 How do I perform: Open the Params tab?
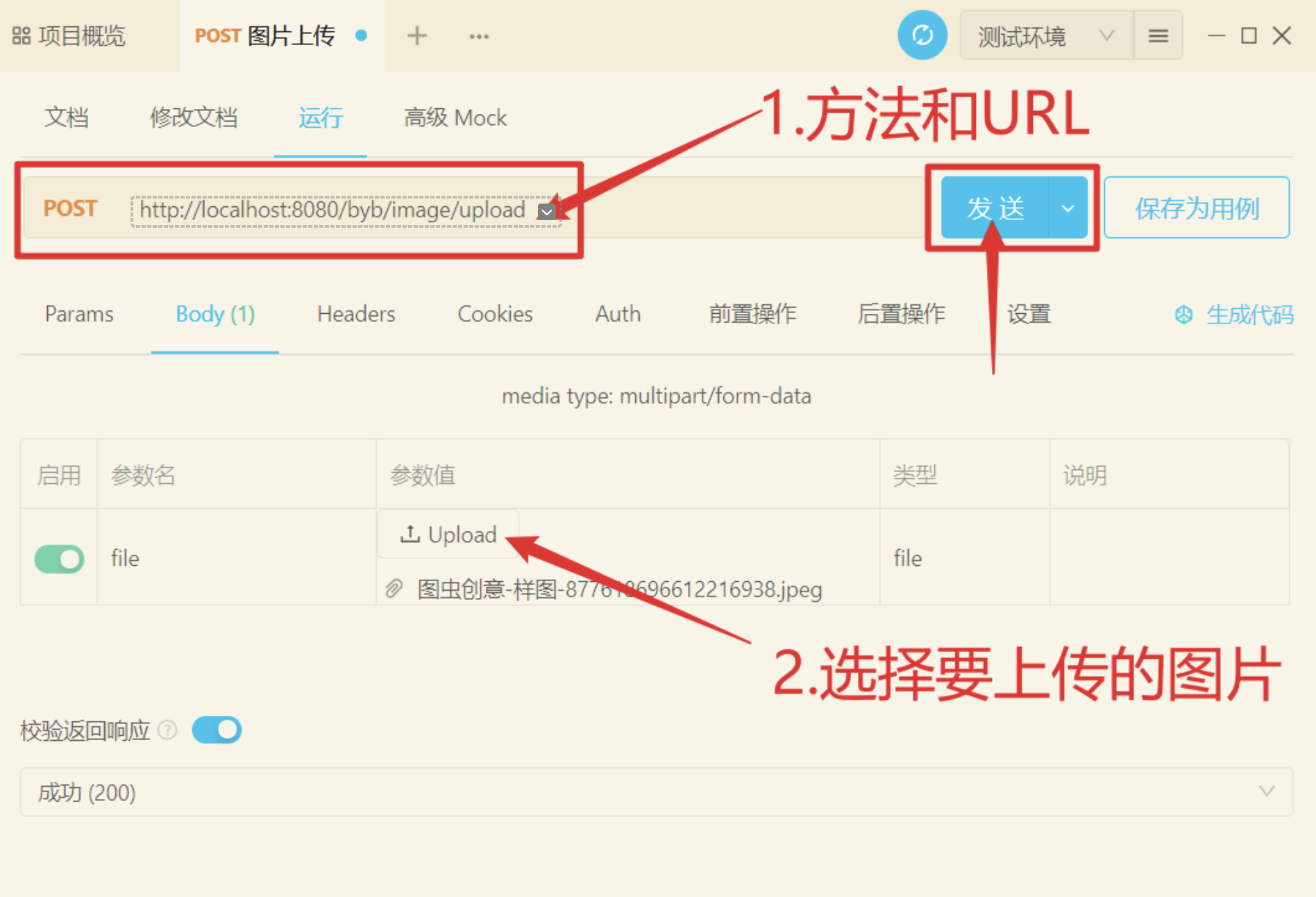click(79, 314)
